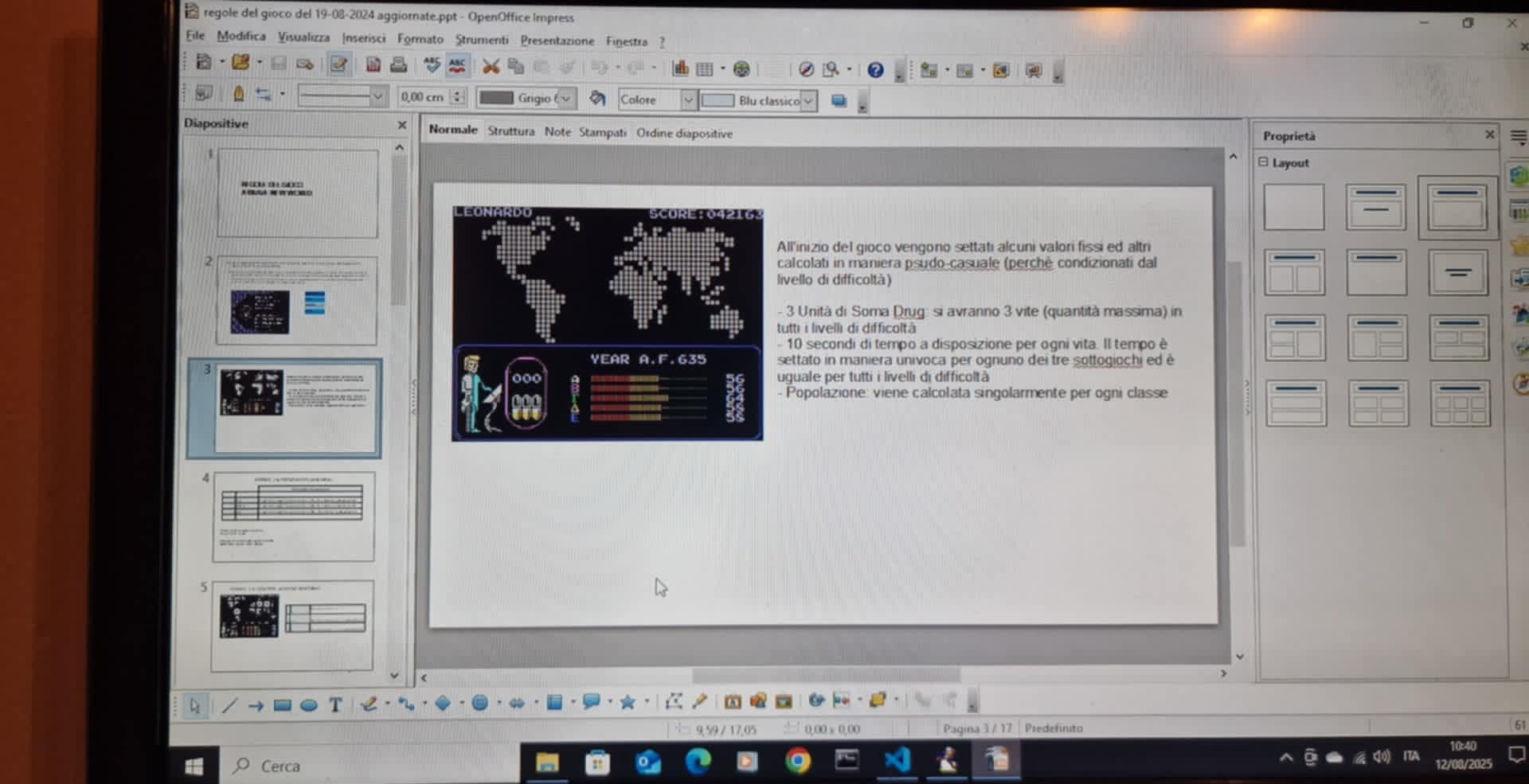Select the Line drawing tool
Screen dimensions: 1529x784
229,705
